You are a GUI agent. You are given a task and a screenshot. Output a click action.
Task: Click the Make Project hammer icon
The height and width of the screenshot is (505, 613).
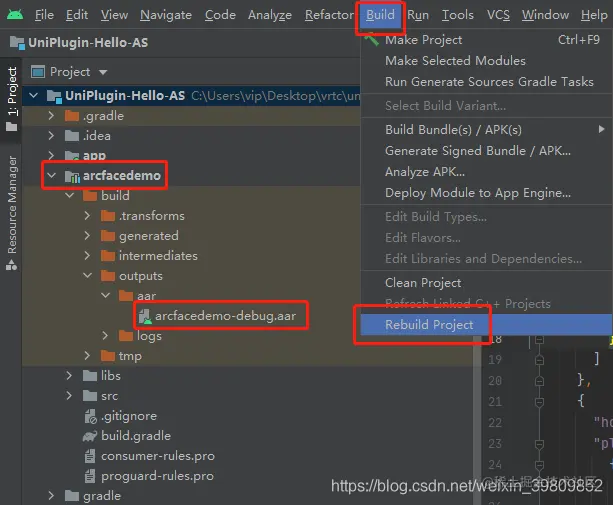click(x=371, y=39)
